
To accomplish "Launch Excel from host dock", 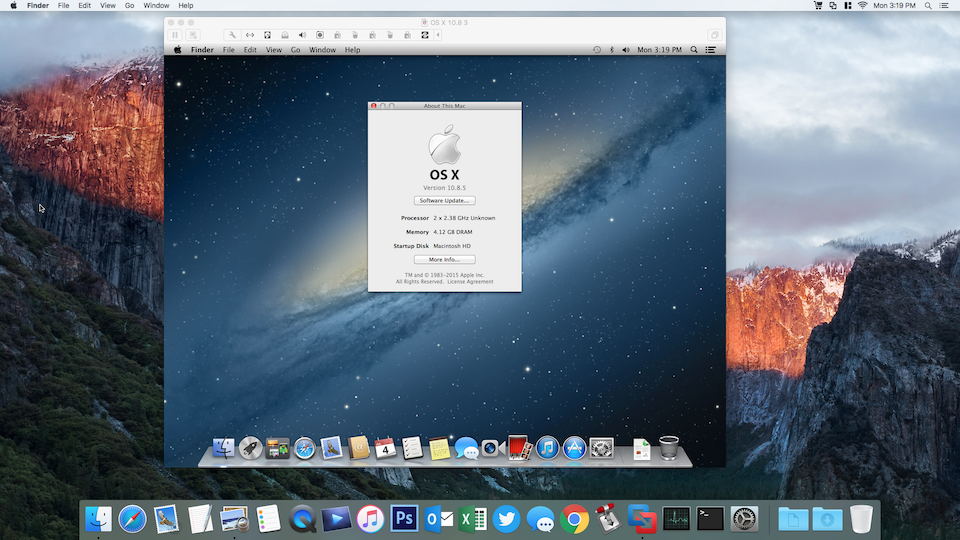I will [x=472, y=519].
